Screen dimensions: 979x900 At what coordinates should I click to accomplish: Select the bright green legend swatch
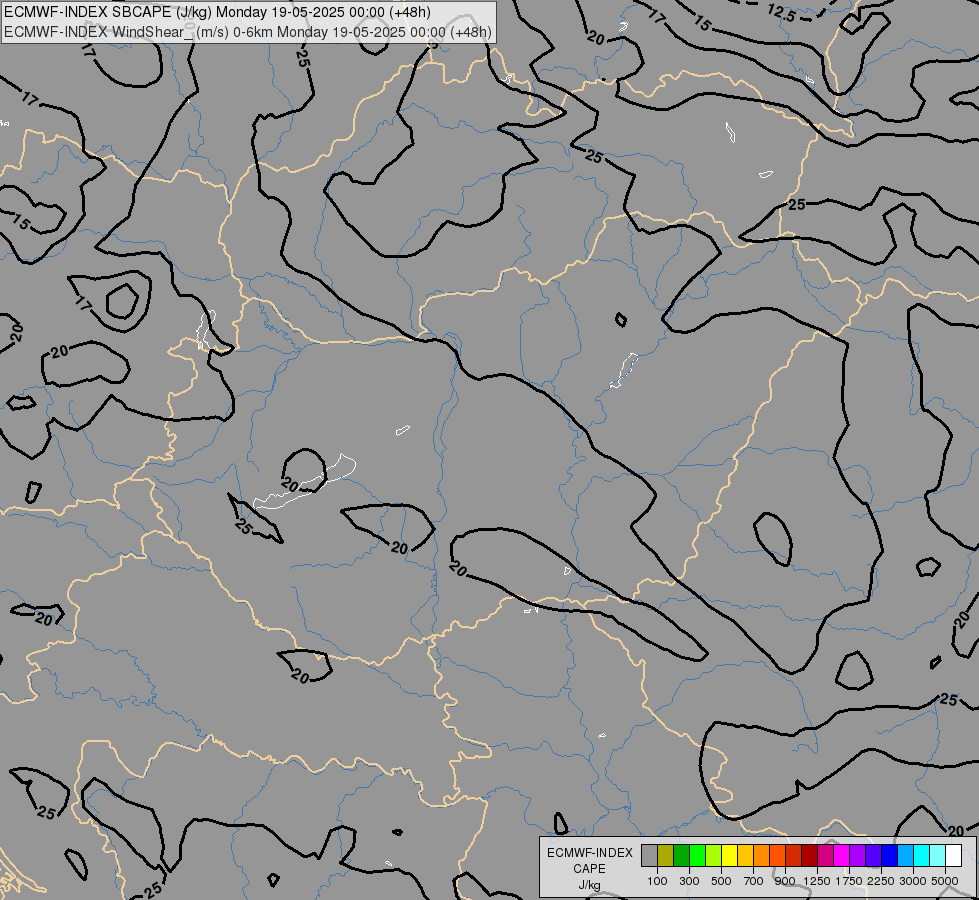697,855
